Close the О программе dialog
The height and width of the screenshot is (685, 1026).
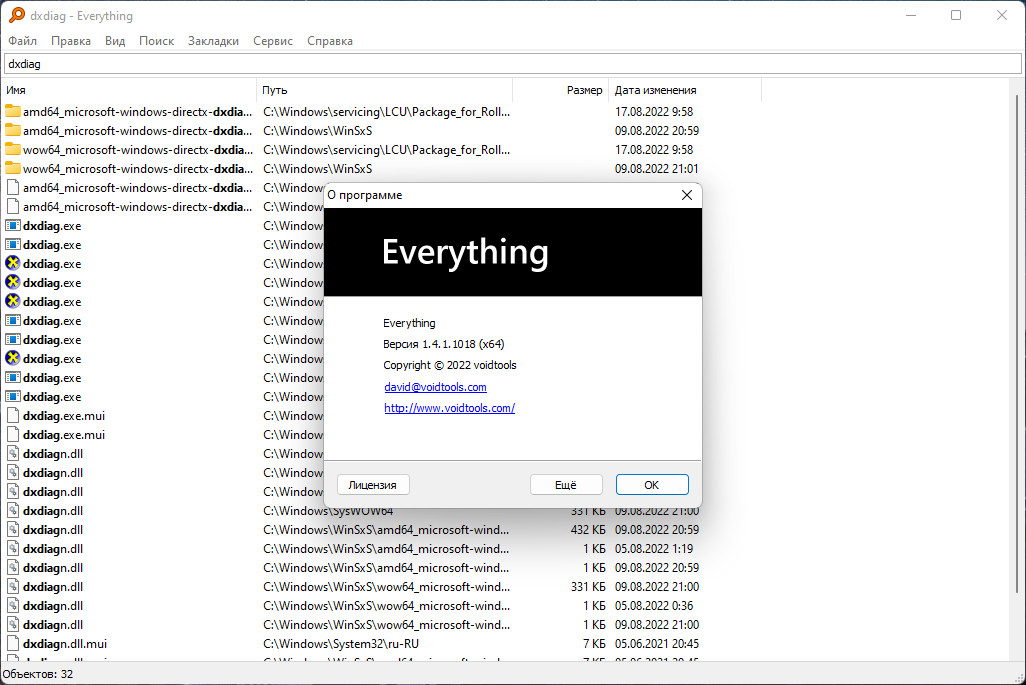tap(686, 195)
